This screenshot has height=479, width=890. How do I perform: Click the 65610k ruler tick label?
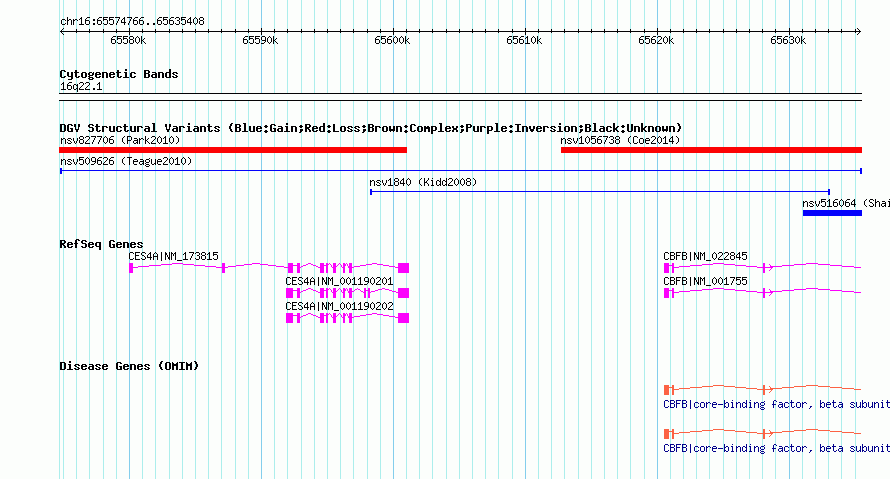pyautogui.click(x=524, y=40)
